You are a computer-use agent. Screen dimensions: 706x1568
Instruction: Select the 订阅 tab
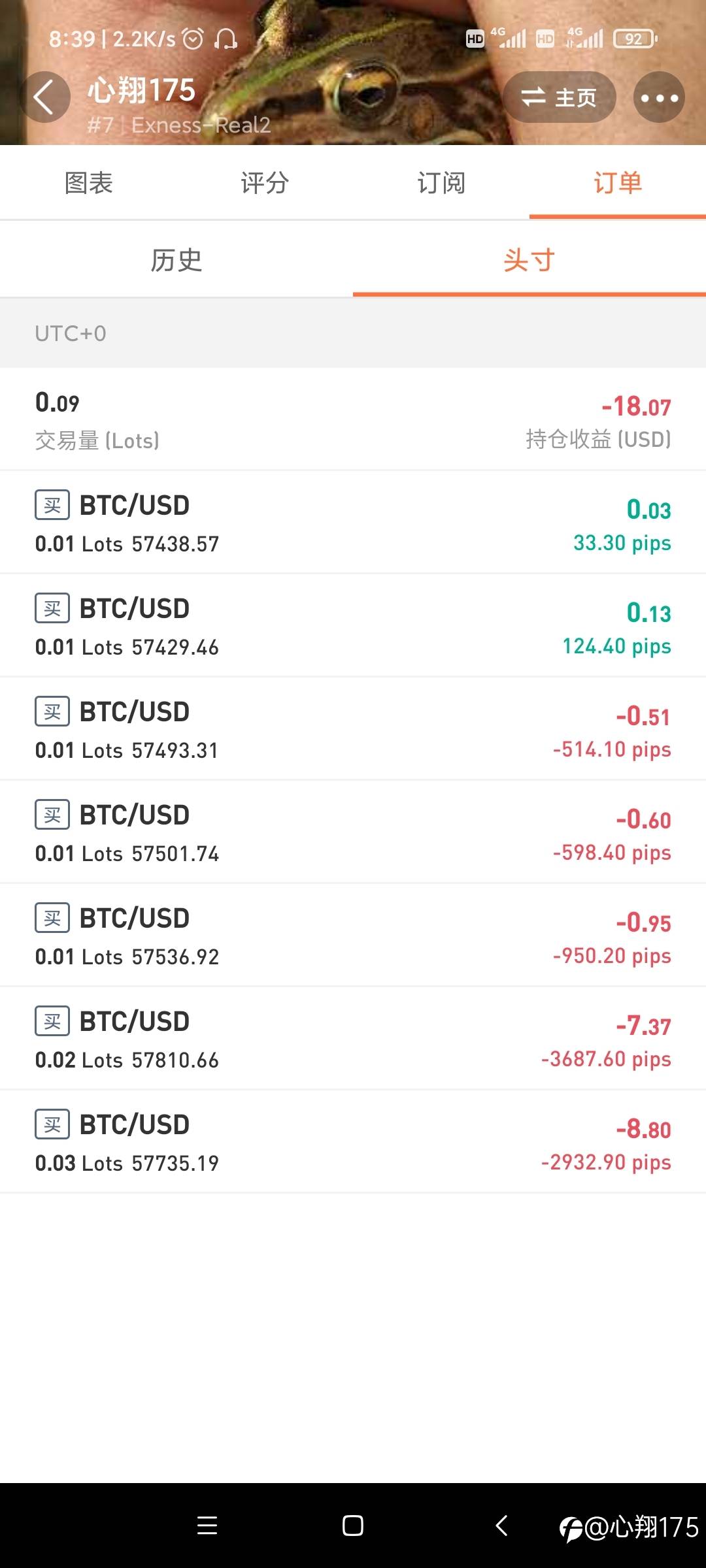click(441, 183)
